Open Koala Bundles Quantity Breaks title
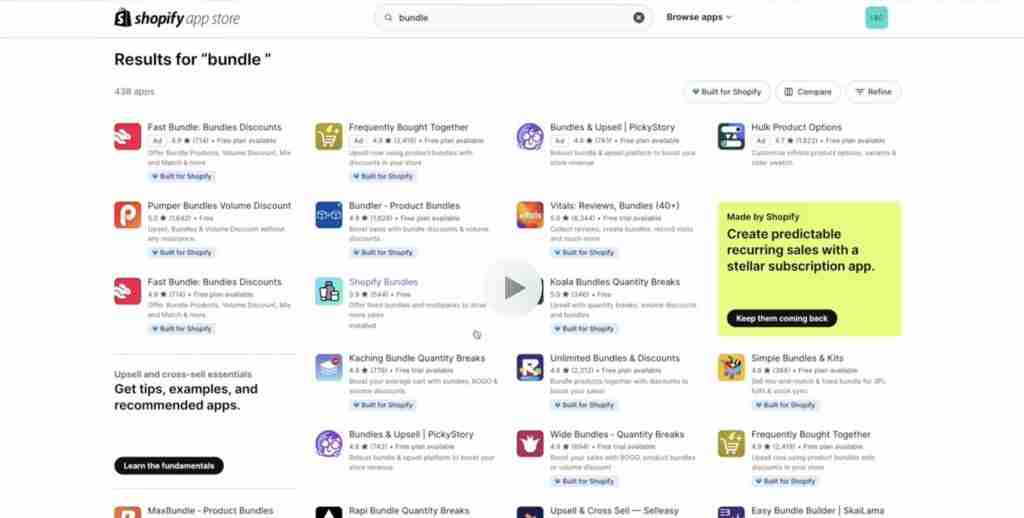The image size is (1024, 518). (615, 282)
